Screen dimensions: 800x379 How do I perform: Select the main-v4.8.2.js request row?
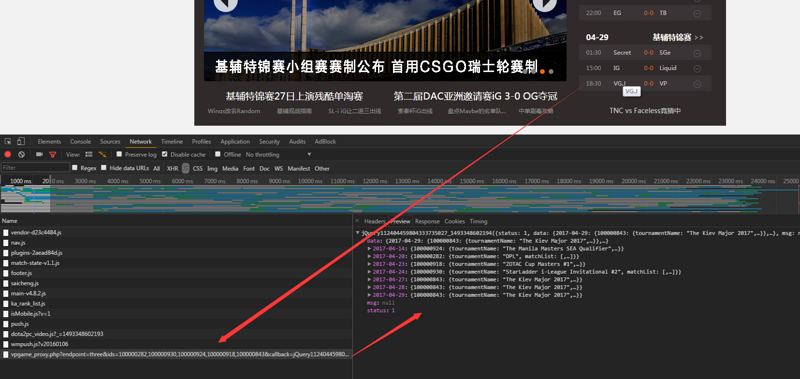point(176,293)
